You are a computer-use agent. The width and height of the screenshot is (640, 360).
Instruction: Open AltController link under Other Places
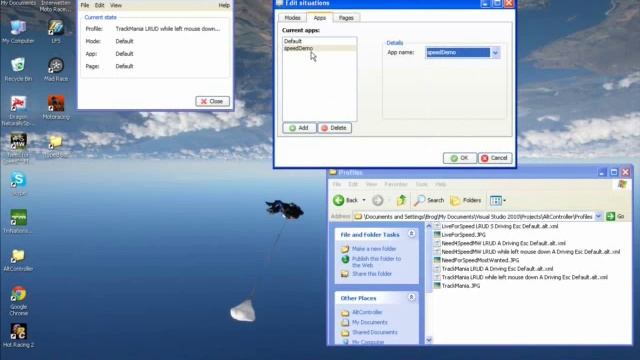click(367, 312)
